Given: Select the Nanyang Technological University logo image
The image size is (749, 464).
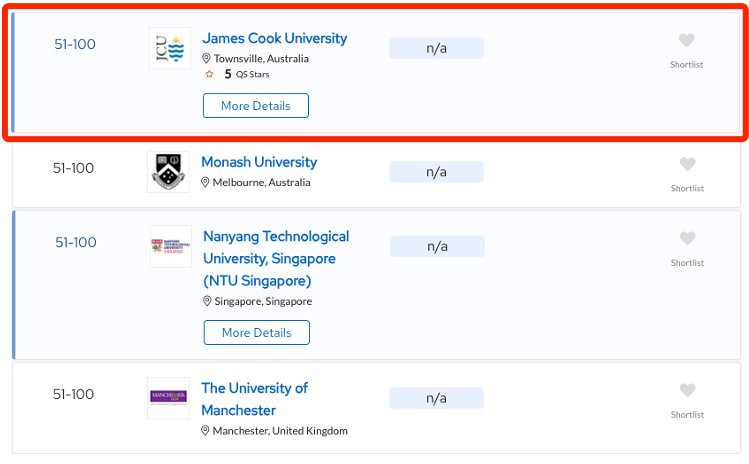Looking at the screenshot, I should tap(171, 246).
